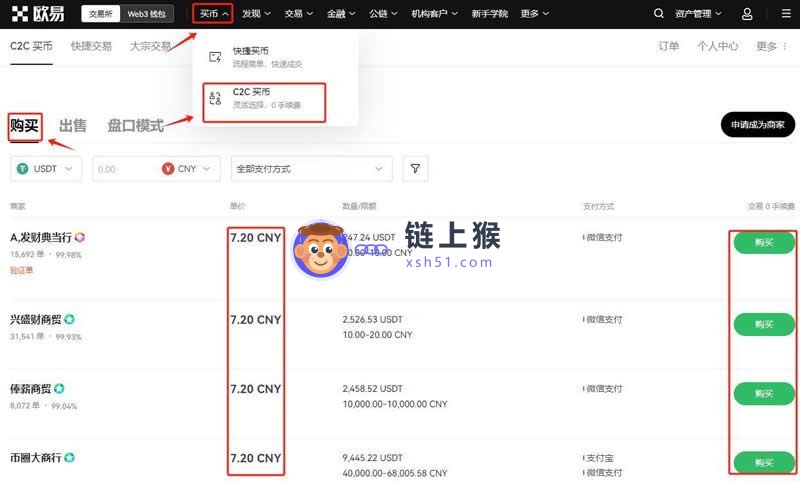Click 支付宝 payment method for 币圈大商行

(599, 458)
